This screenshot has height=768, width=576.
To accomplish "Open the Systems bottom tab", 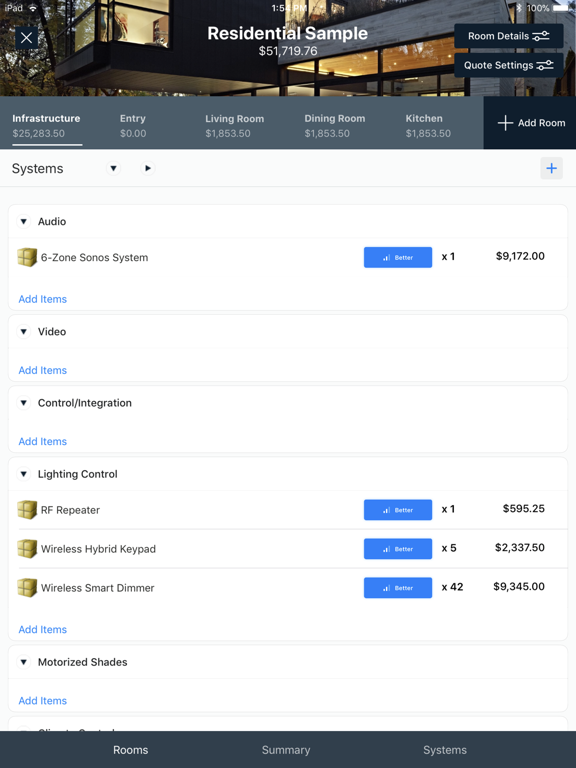I will click(445, 750).
